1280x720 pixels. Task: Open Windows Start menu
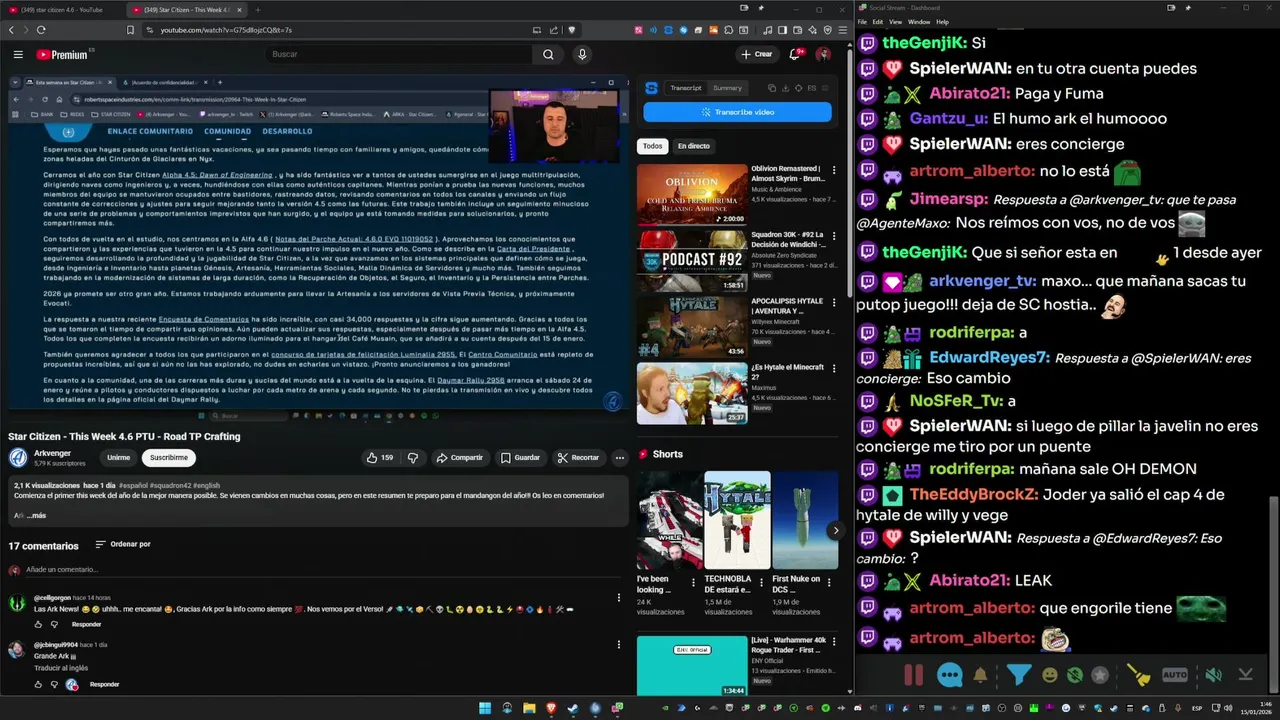(485, 708)
